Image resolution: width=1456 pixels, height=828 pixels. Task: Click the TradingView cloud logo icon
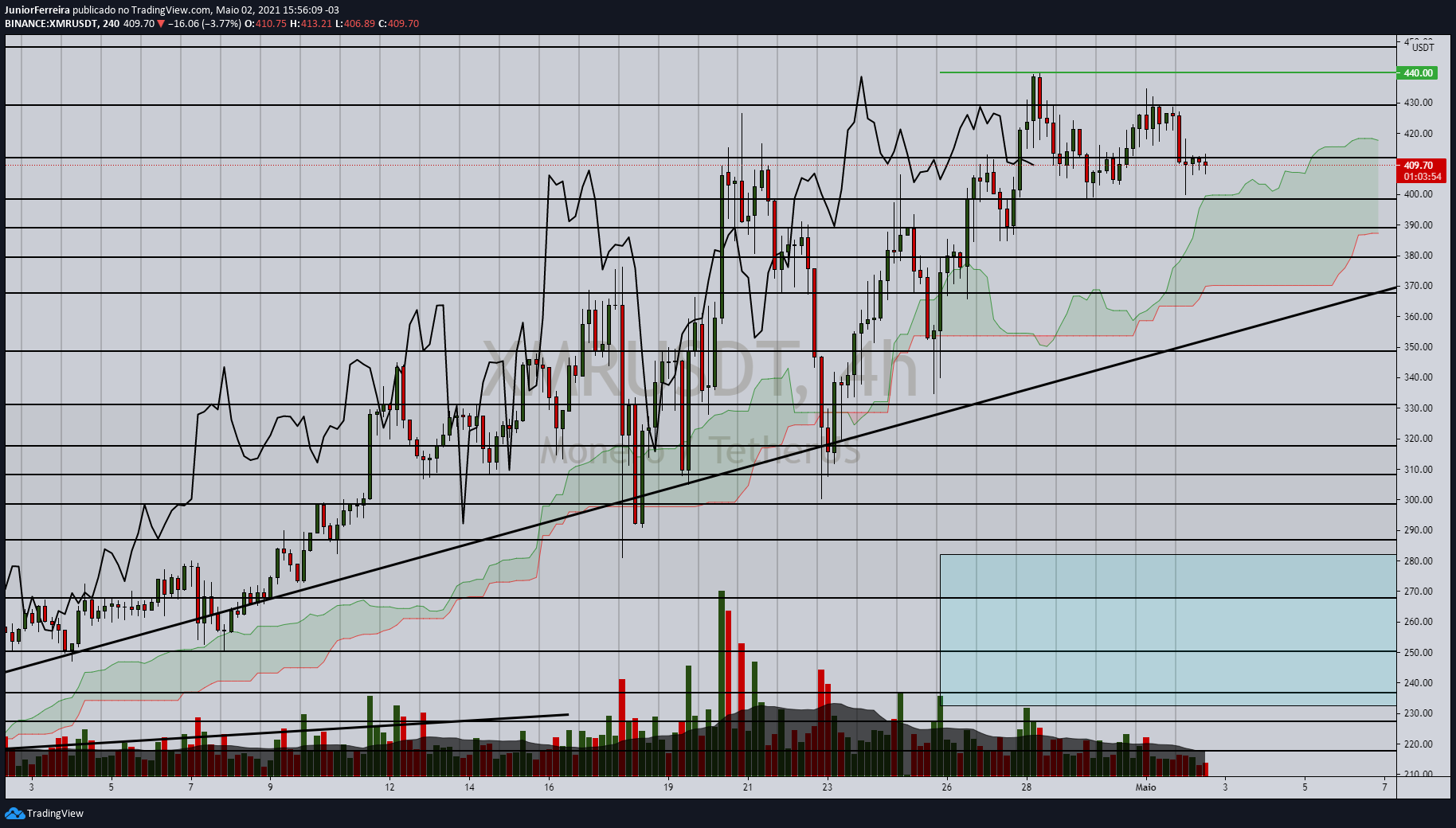pos(14,813)
